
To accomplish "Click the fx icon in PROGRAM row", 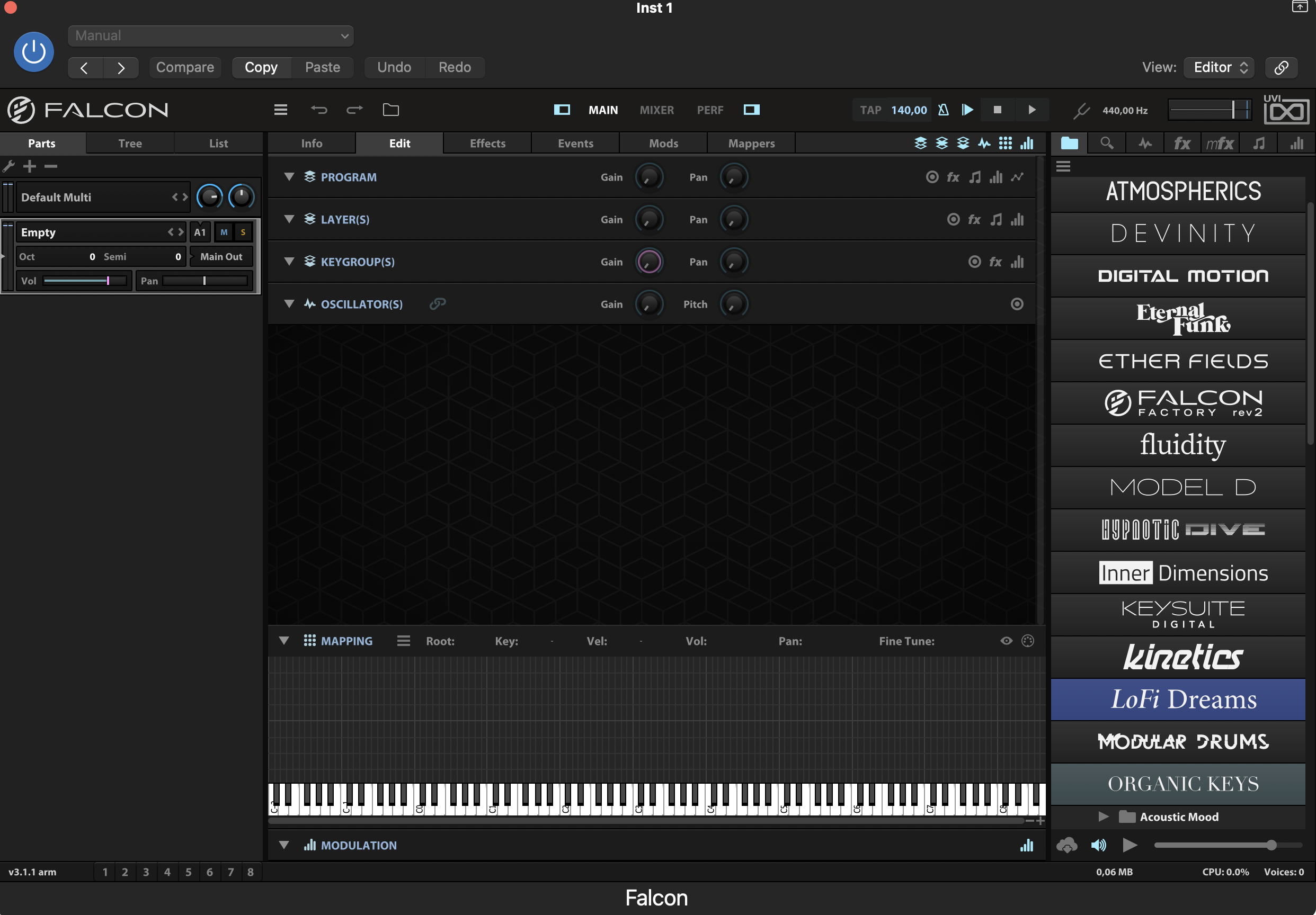I will click(953, 177).
